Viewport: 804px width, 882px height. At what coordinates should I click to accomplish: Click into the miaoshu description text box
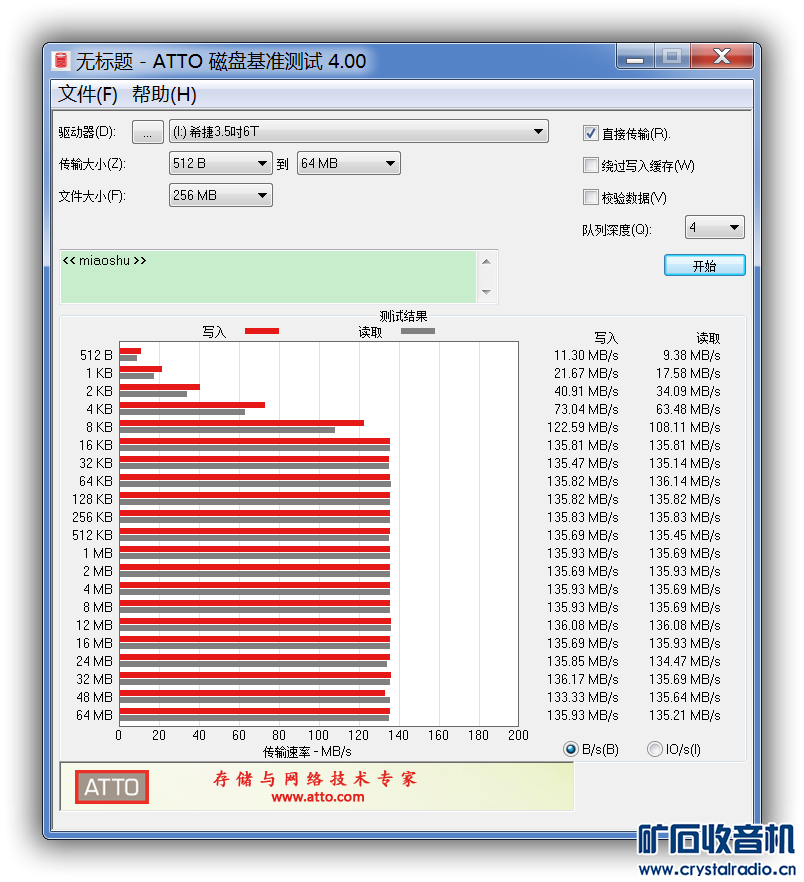coord(268,277)
